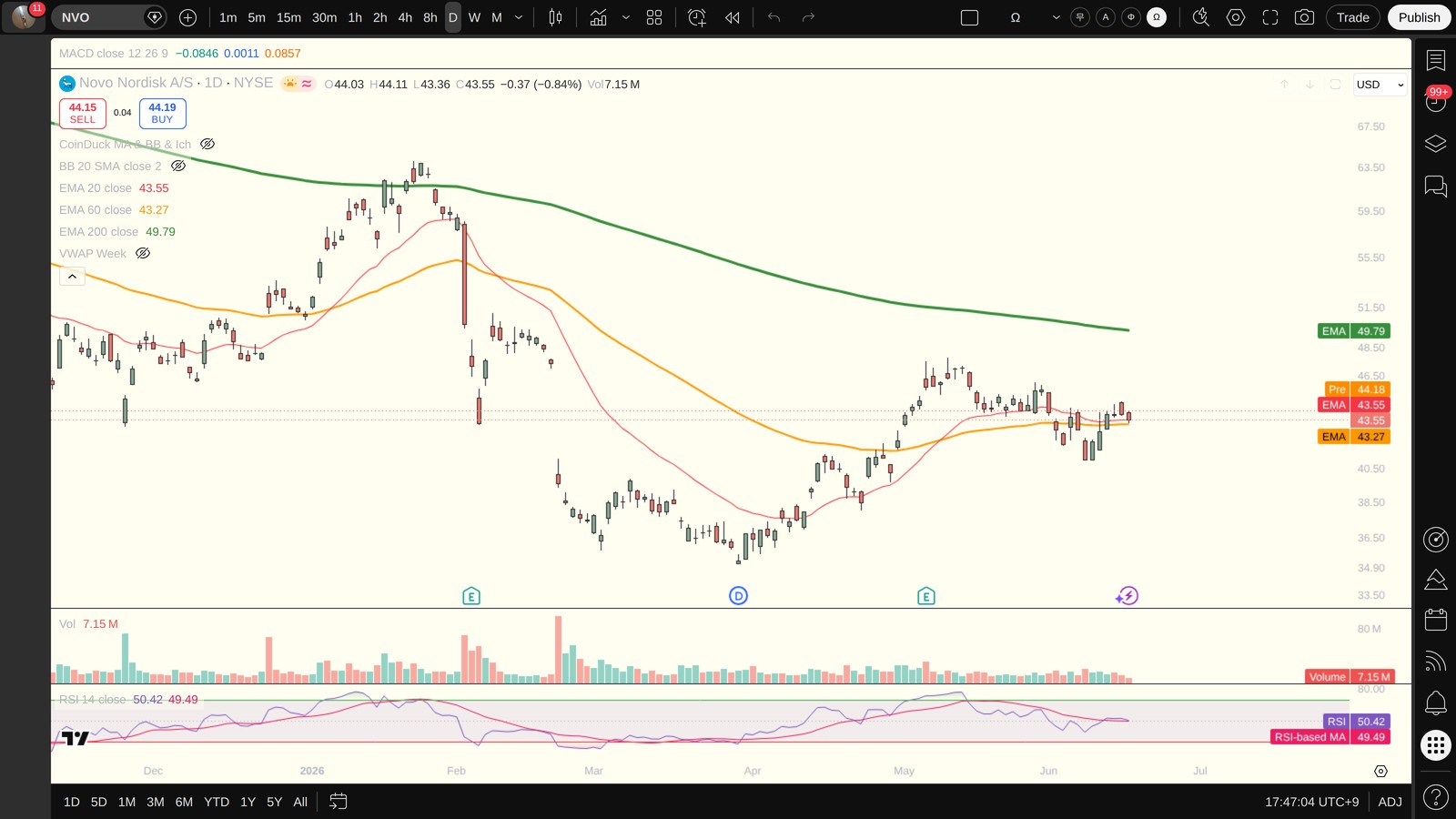
Task: Open the calendar panel in right sidebar
Action: (1436, 620)
